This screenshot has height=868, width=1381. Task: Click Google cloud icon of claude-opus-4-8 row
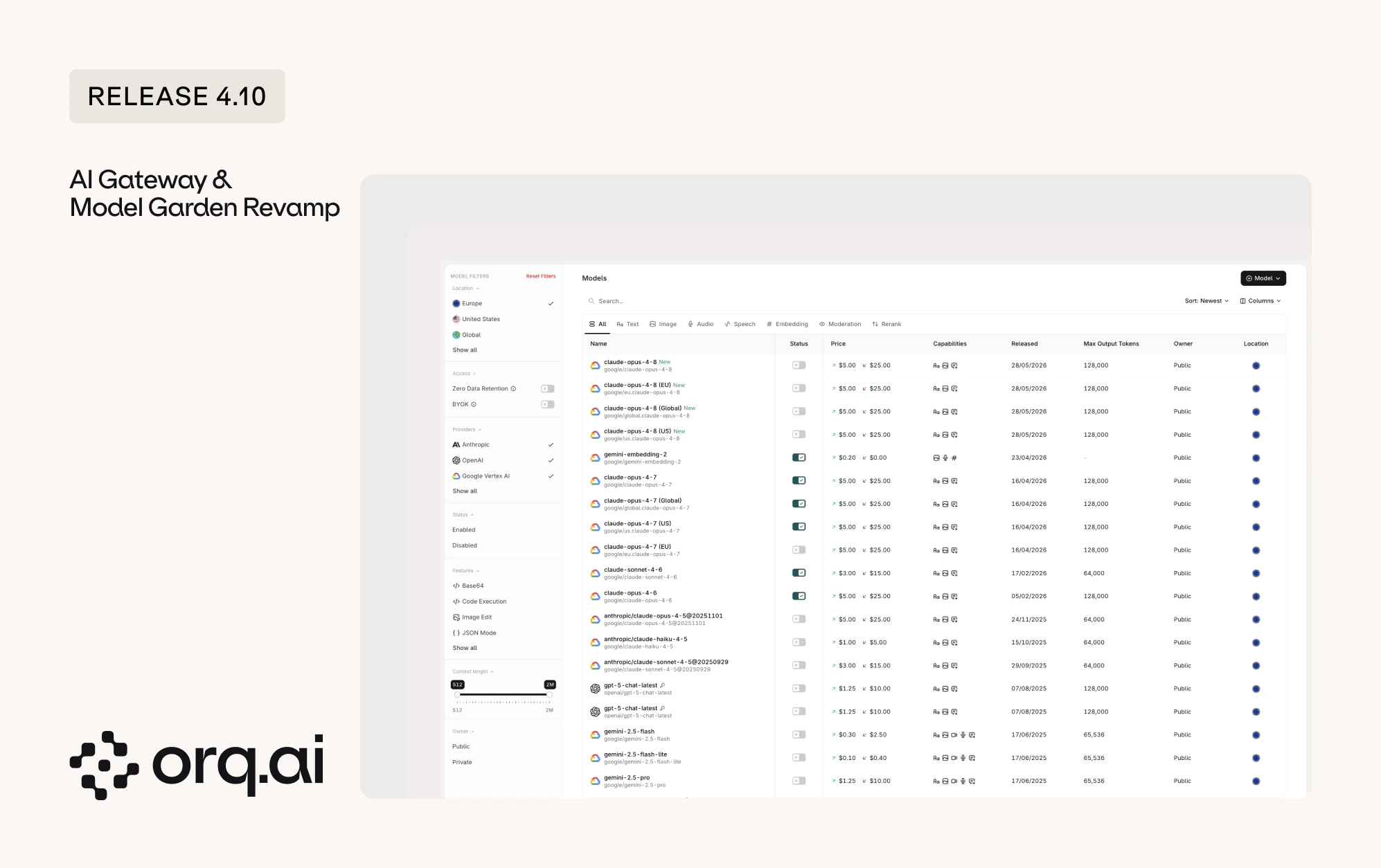(595, 365)
